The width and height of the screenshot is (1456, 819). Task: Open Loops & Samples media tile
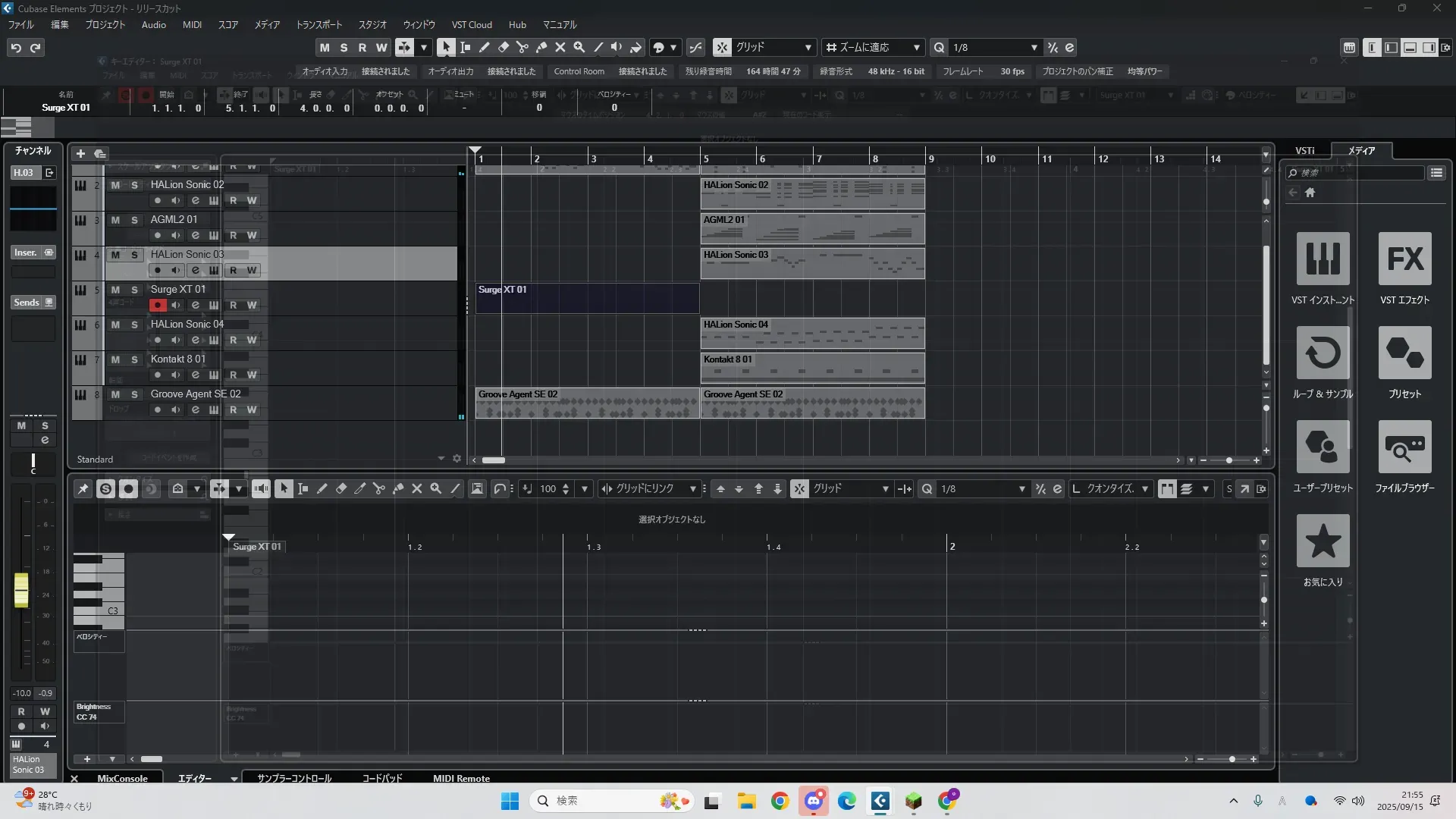[x=1323, y=353]
